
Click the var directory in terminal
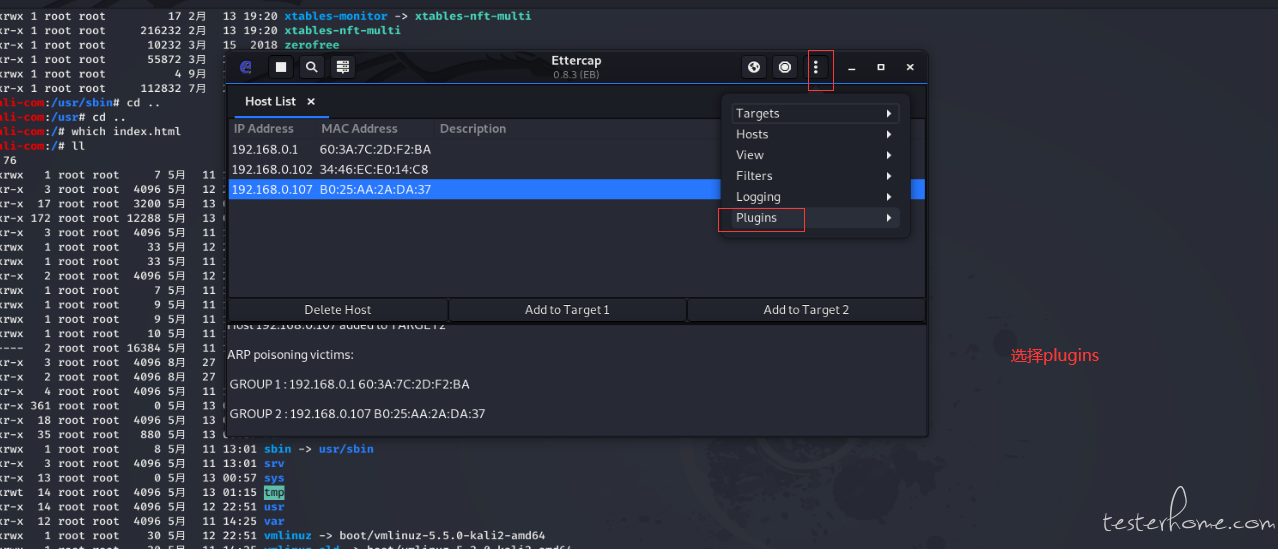274,521
